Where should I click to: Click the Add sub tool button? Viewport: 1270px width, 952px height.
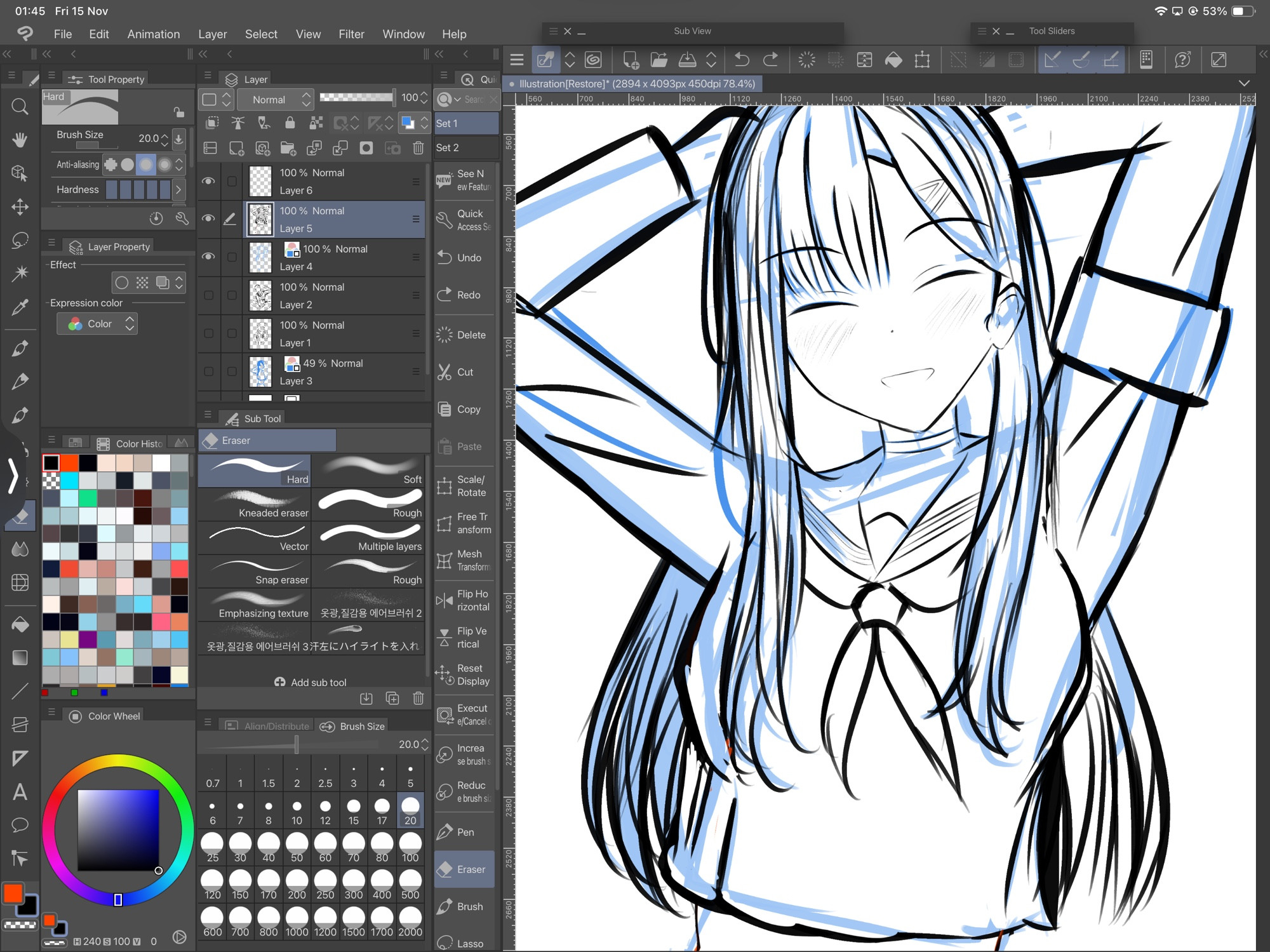pyautogui.click(x=311, y=682)
